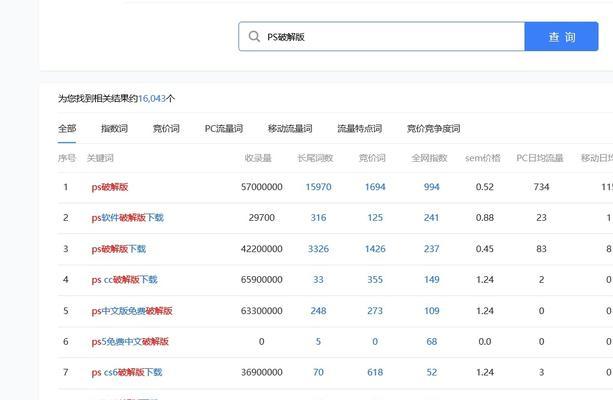Viewport: 613px width, 400px height.
Task: Click the 16,043 result count number
Action: (151, 99)
